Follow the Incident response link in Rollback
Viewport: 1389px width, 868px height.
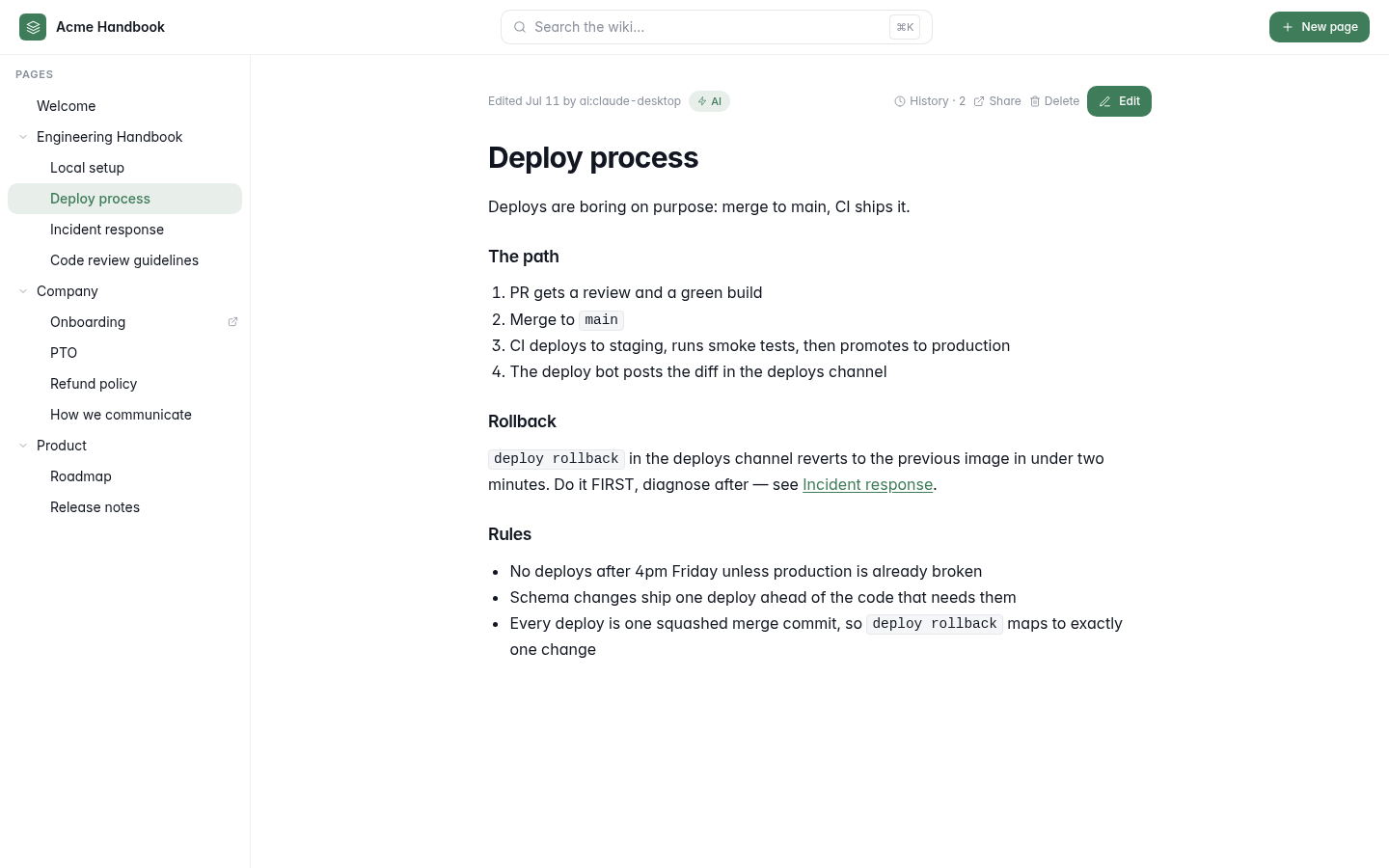click(x=867, y=484)
